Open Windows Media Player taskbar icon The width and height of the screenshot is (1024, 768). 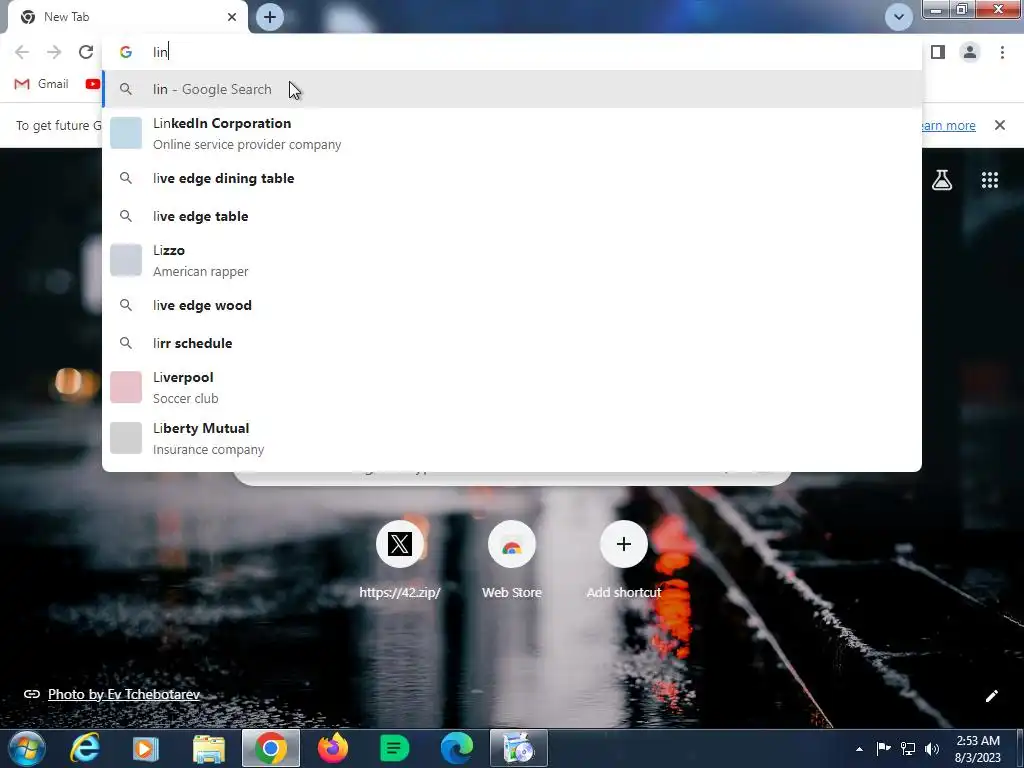(145, 748)
